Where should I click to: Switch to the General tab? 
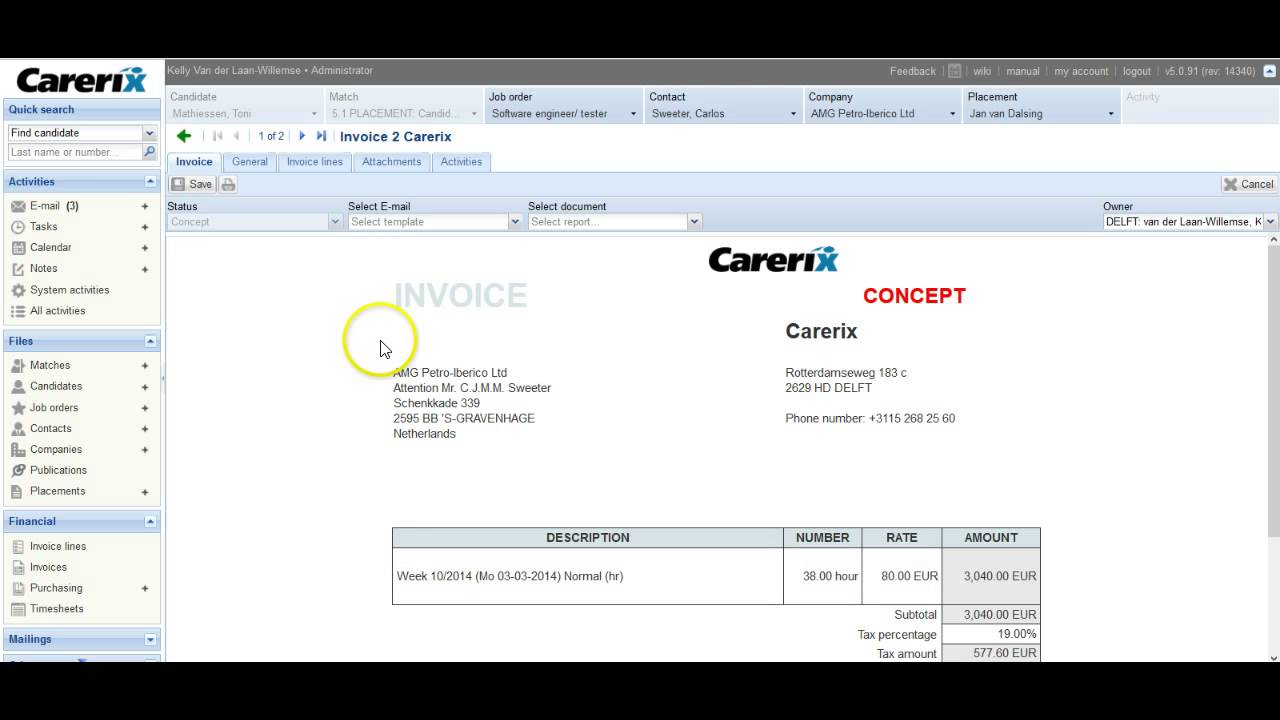click(x=250, y=162)
